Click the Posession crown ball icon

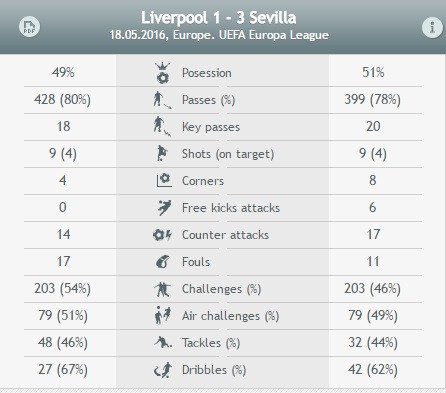click(x=163, y=73)
